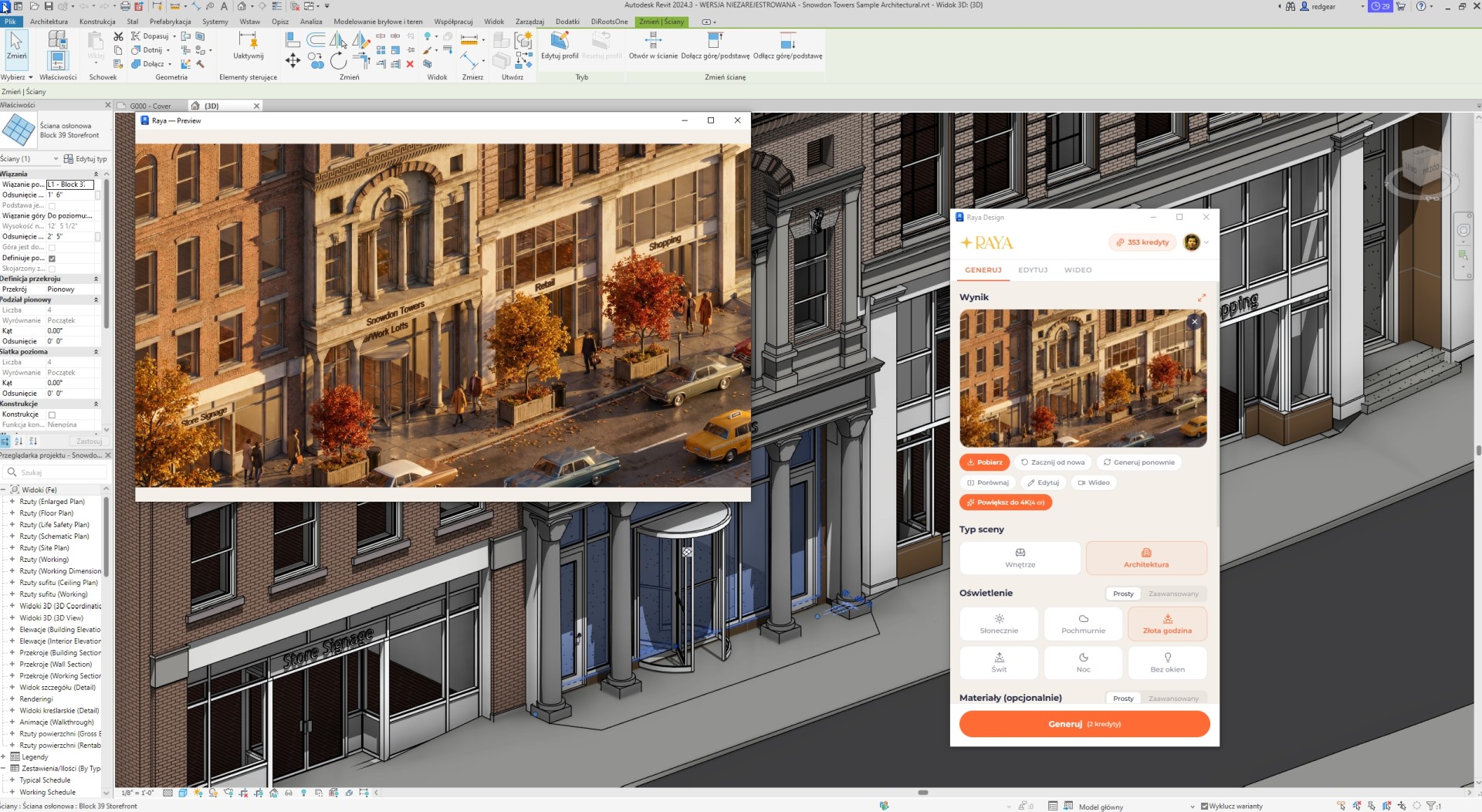Click the Save icon in quick access toolbar
This screenshot has height=812, width=1482.
pyautogui.click(x=49, y=5)
